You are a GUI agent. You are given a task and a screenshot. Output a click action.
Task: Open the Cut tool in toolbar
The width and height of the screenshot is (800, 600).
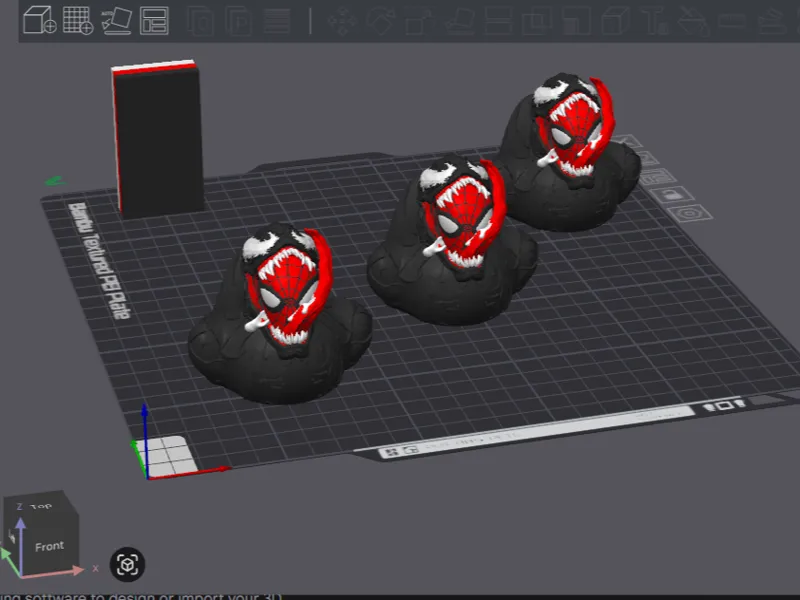(498, 21)
